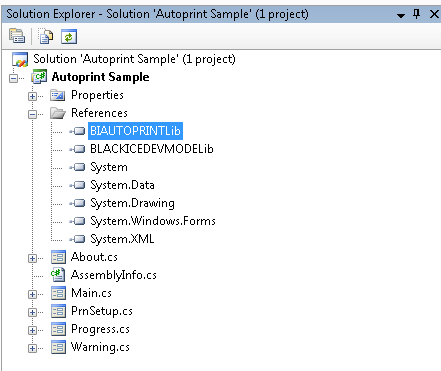Collapse the References folder node

tap(32, 114)
